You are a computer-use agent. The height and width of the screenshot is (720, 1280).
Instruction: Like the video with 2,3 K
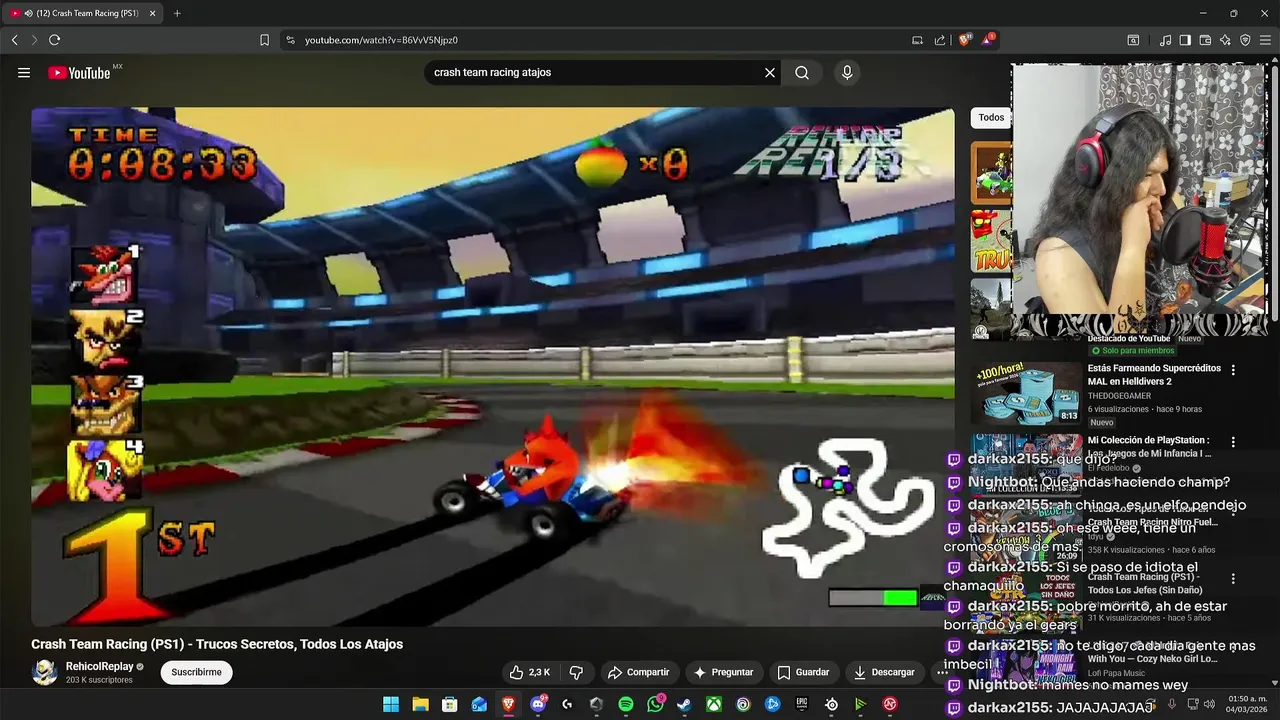coord(530,672)
